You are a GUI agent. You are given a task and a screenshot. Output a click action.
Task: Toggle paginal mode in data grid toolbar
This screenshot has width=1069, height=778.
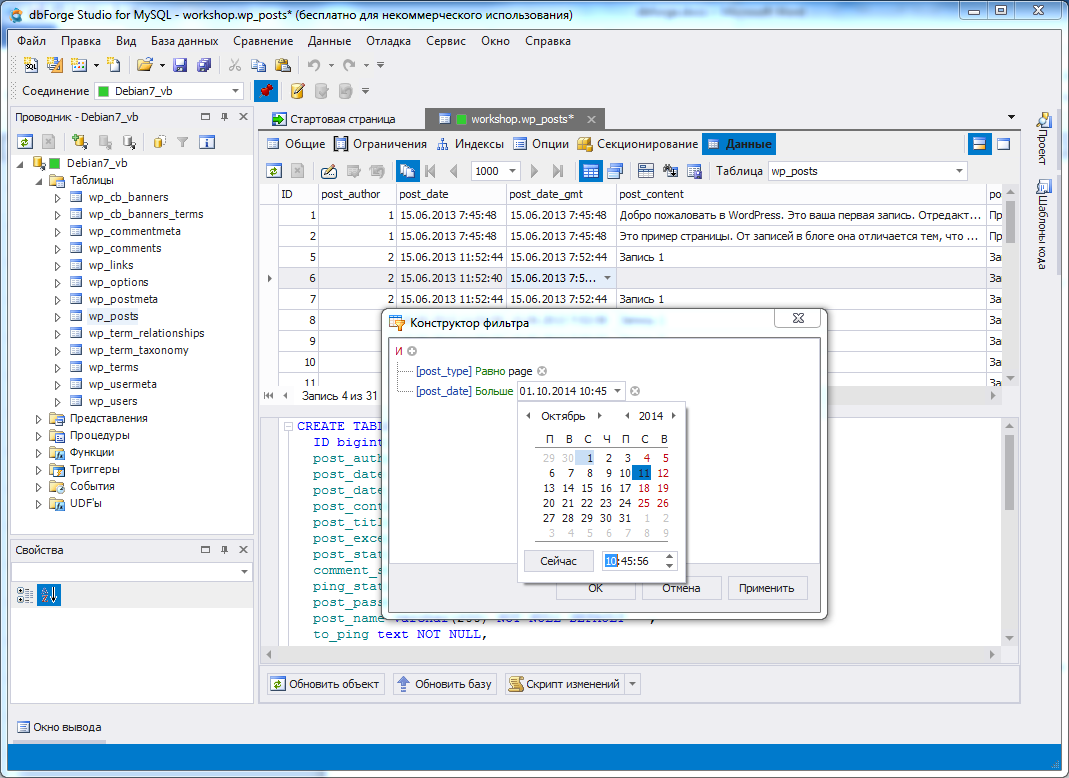point(408,171)
